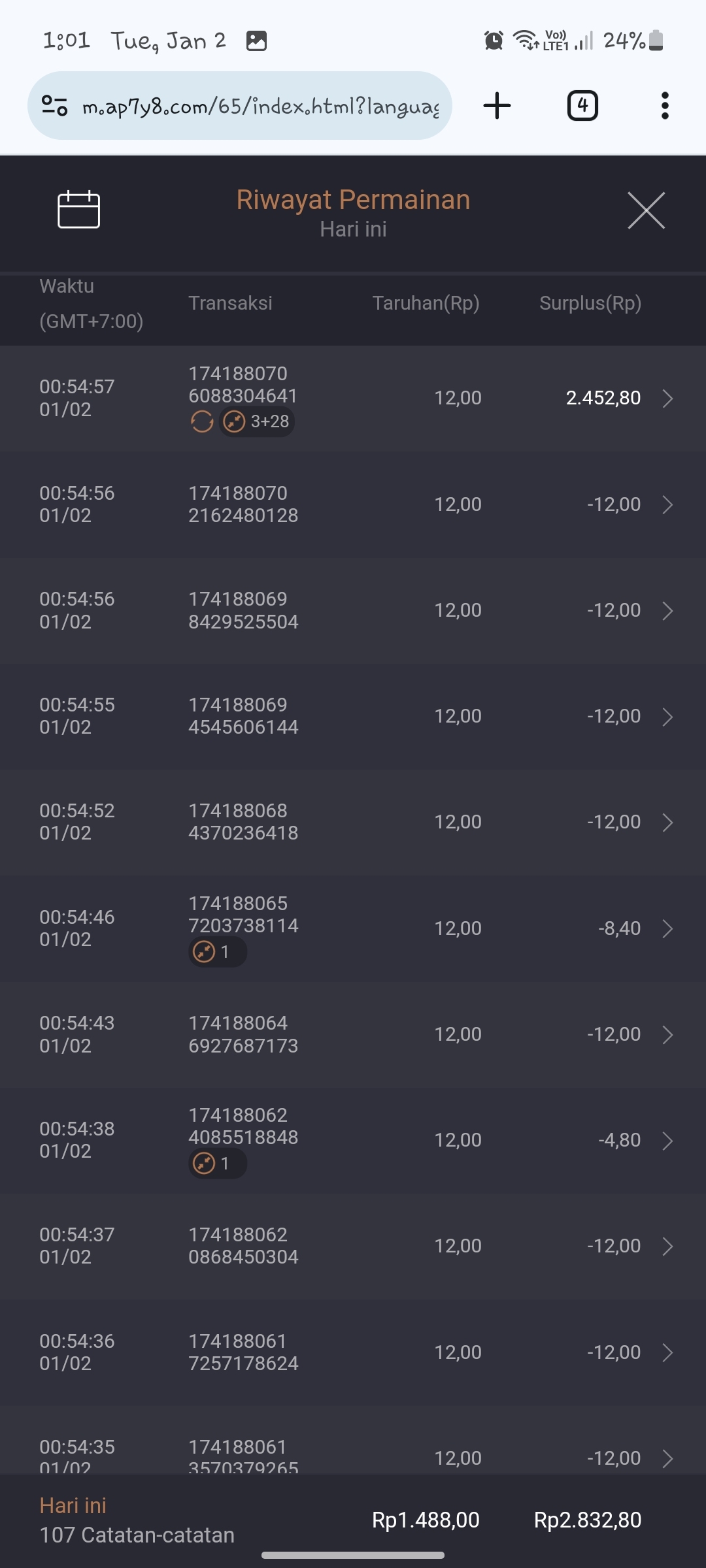Open the alarm icon in status bar
Image resolution: width=706 pixels, height=1568 pixels.
tap(494, 41)
